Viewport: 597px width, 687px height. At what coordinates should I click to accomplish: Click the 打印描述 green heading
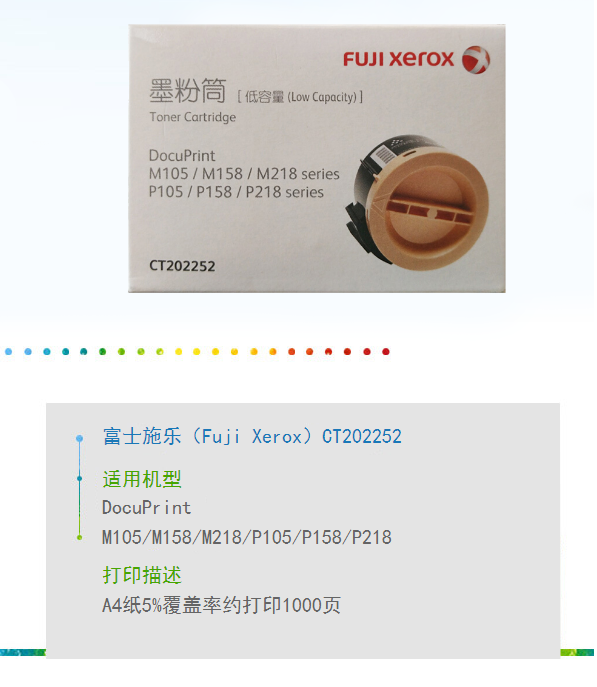point(142,575)
